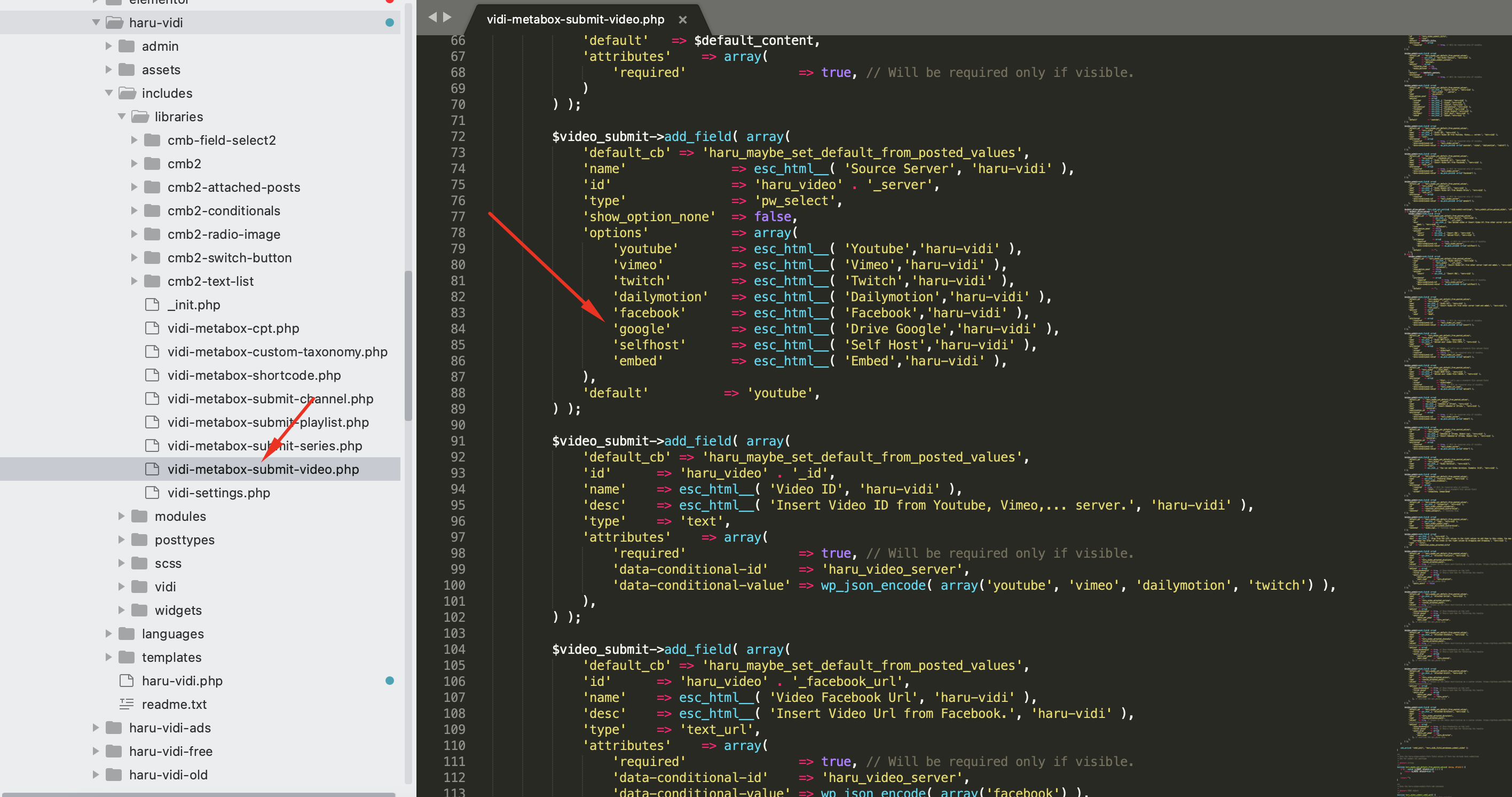Screen dimensions: 1512x797
Task: Click the vidi folder icon
Action: [140, 586]
